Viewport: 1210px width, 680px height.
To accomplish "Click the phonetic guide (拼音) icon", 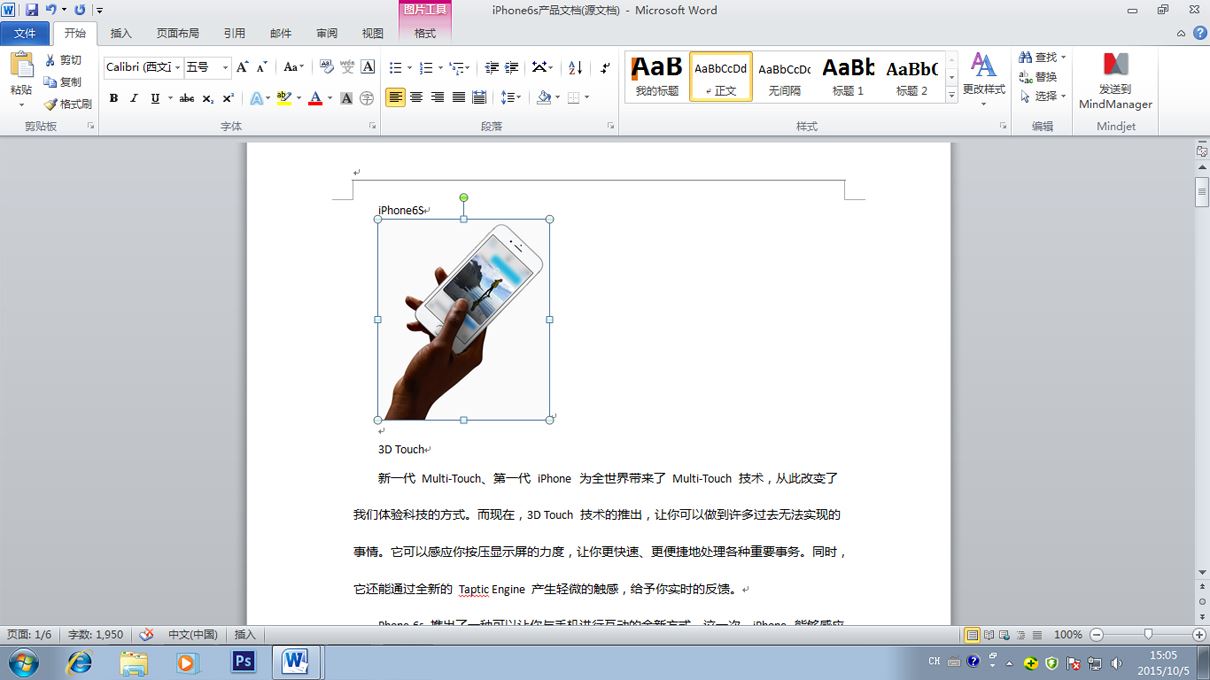I will tap(347, 67).
